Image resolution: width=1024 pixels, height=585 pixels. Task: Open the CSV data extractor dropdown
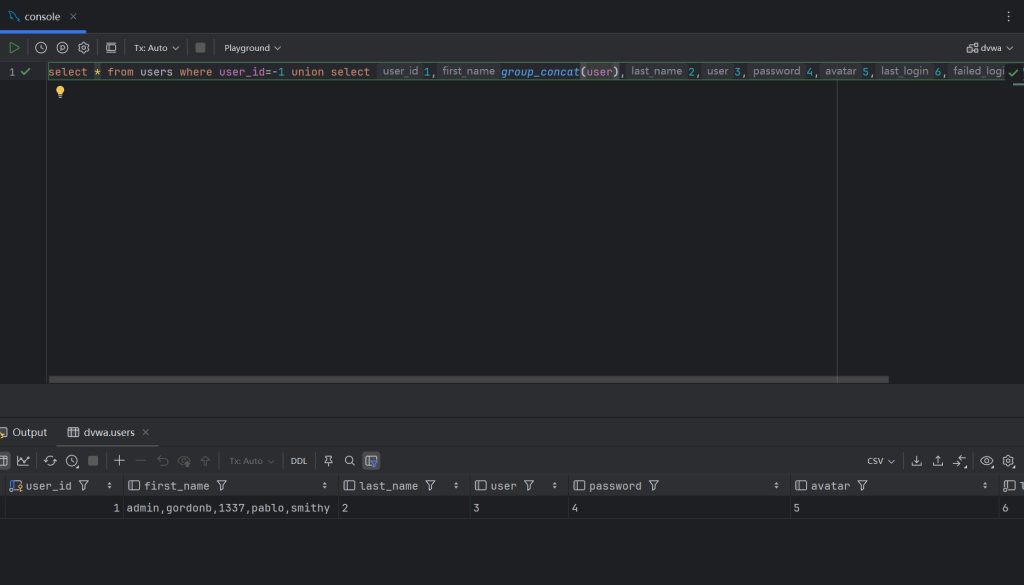[881, 461]
